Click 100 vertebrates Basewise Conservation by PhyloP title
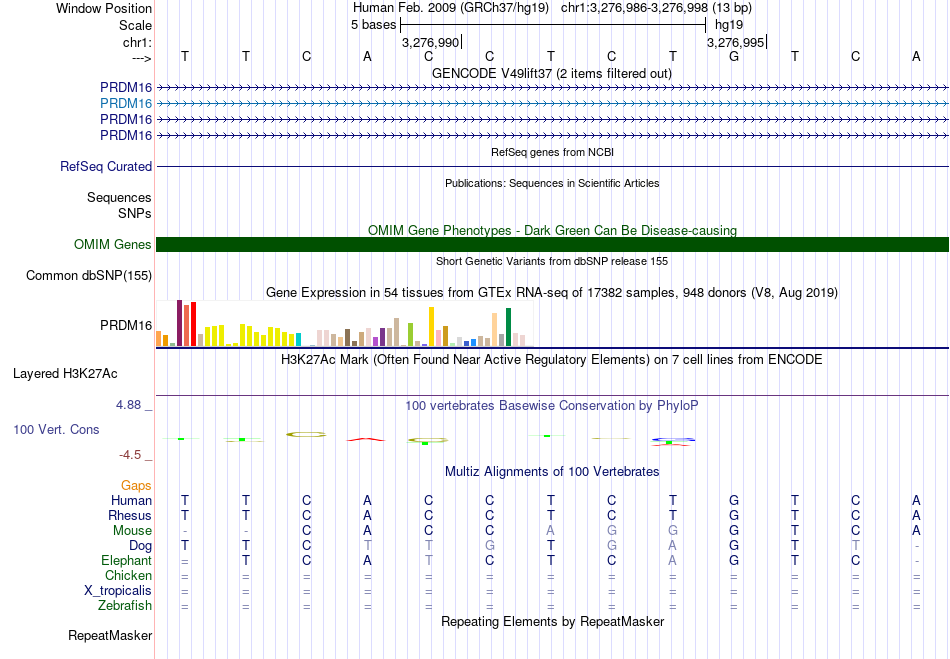 click(x=552, y=406)
